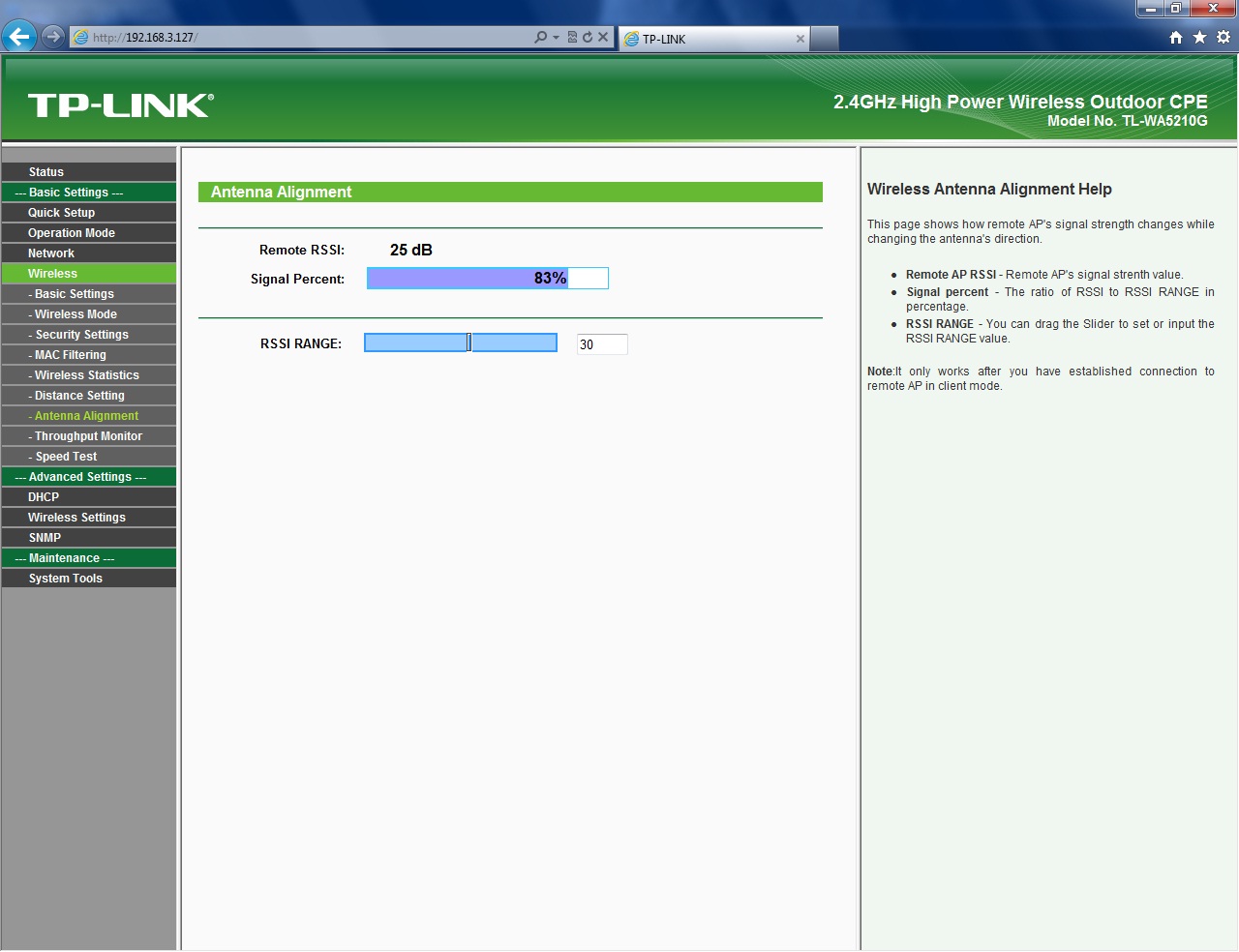This screenshot has width=1239, height=952.
Task: Click the 'Signal Percent:' label
Action: tap(298, 279)
